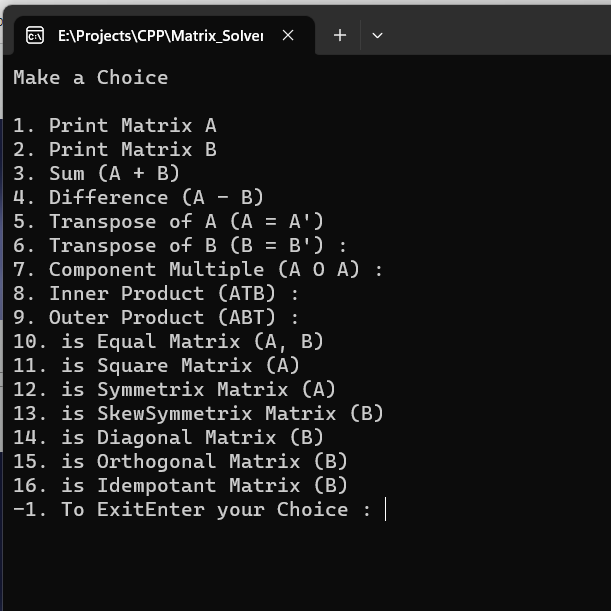Click the 'Difference (A - B)' line

(x=139, y=198)
